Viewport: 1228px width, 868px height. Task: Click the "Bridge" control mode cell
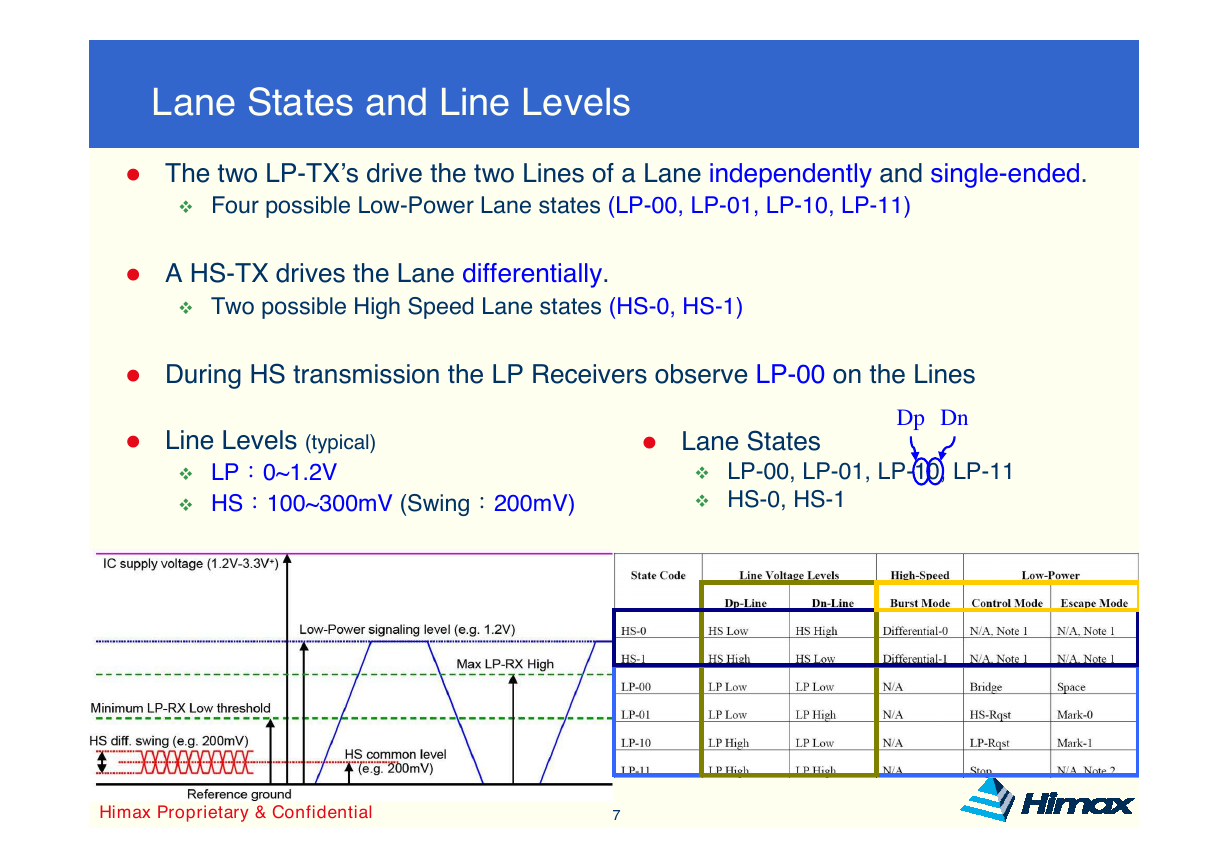[x=985, y=687]
